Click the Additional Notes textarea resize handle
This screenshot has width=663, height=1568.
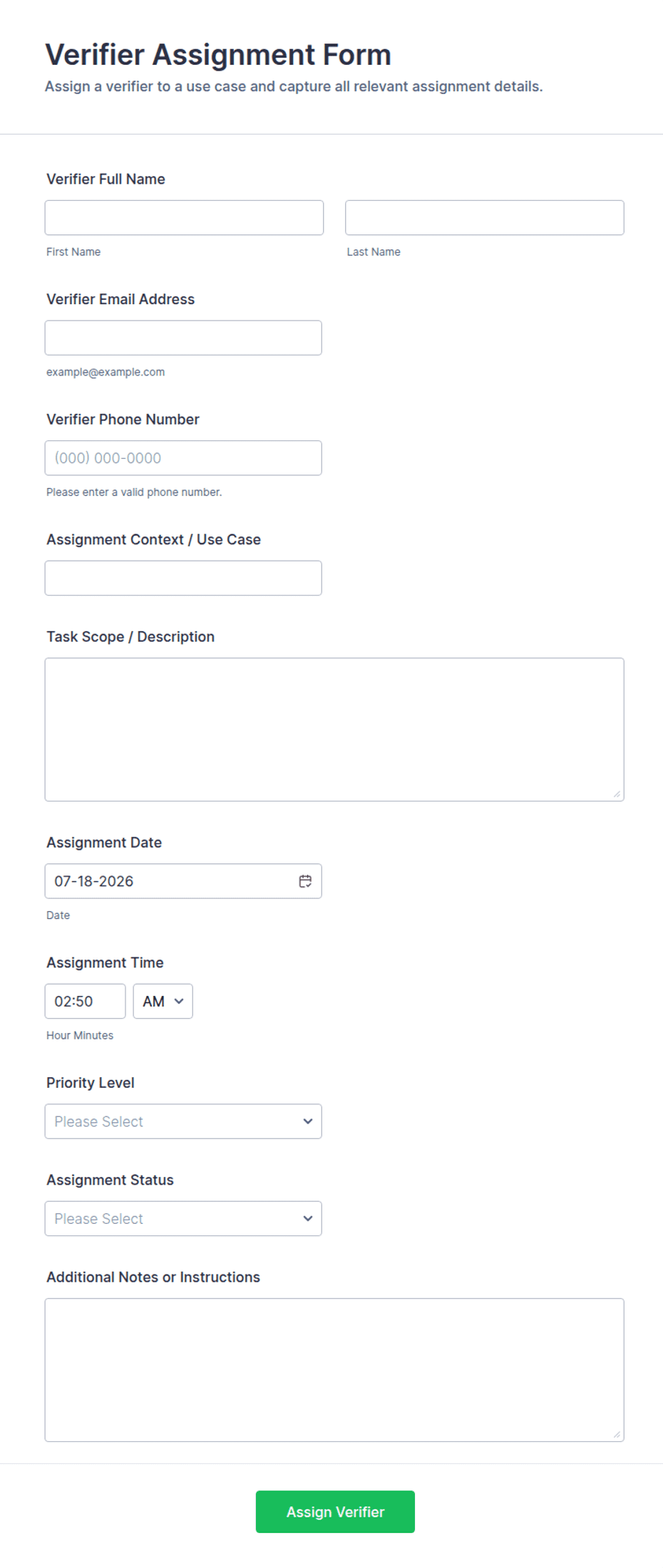tap(617, 1434)
